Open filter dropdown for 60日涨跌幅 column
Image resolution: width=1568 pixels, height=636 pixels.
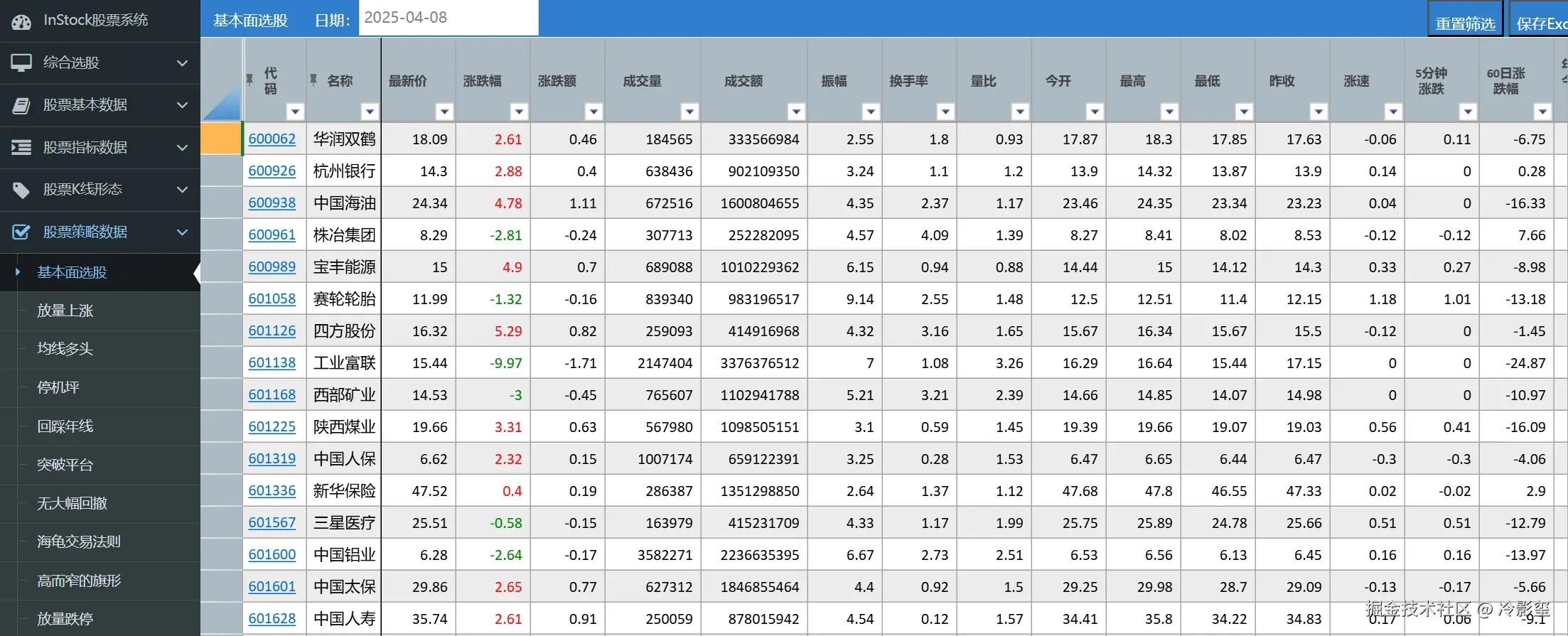tap(1542, 112)
